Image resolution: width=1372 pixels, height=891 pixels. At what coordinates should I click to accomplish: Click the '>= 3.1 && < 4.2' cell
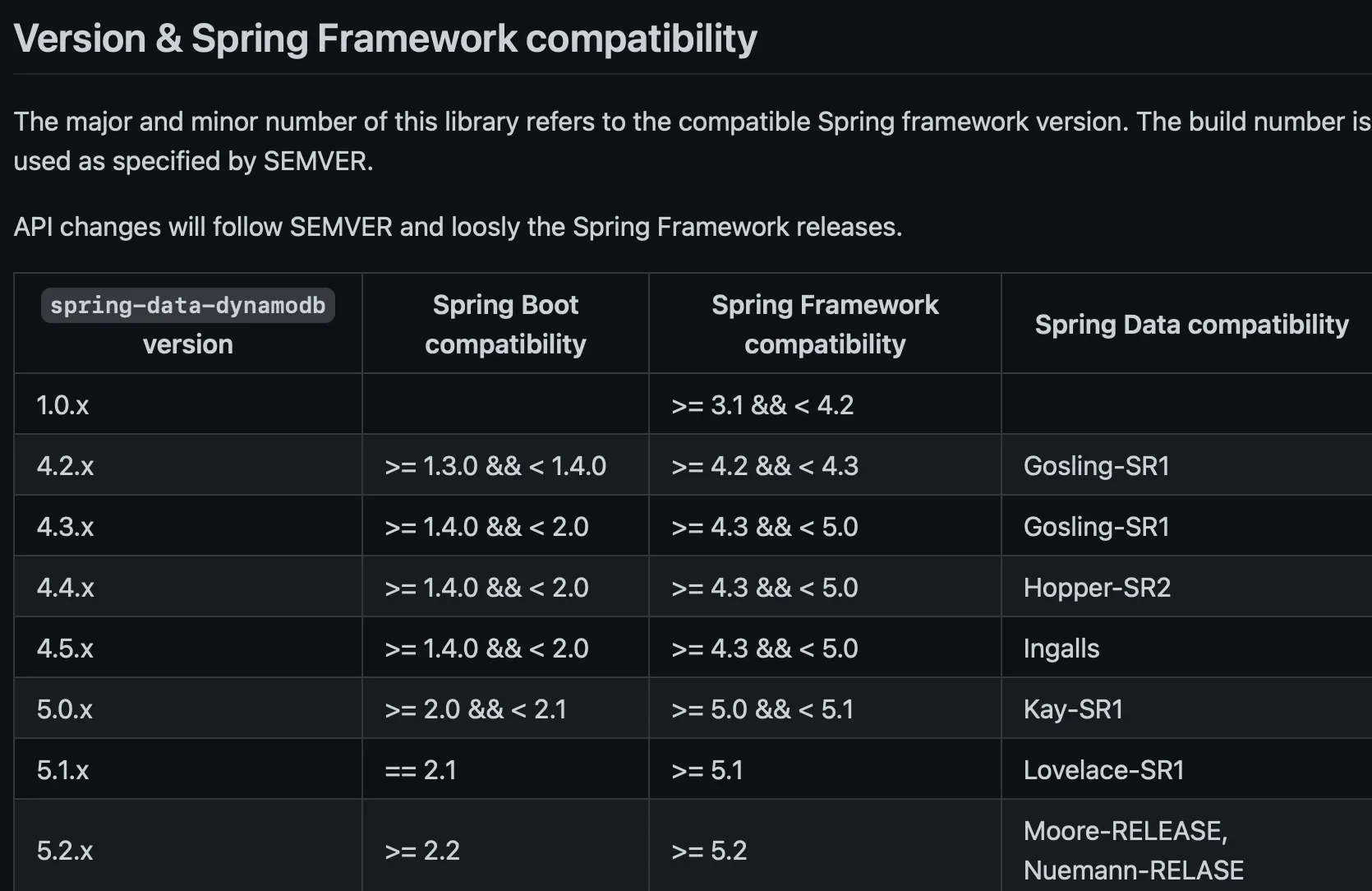[x=762, y=404]
